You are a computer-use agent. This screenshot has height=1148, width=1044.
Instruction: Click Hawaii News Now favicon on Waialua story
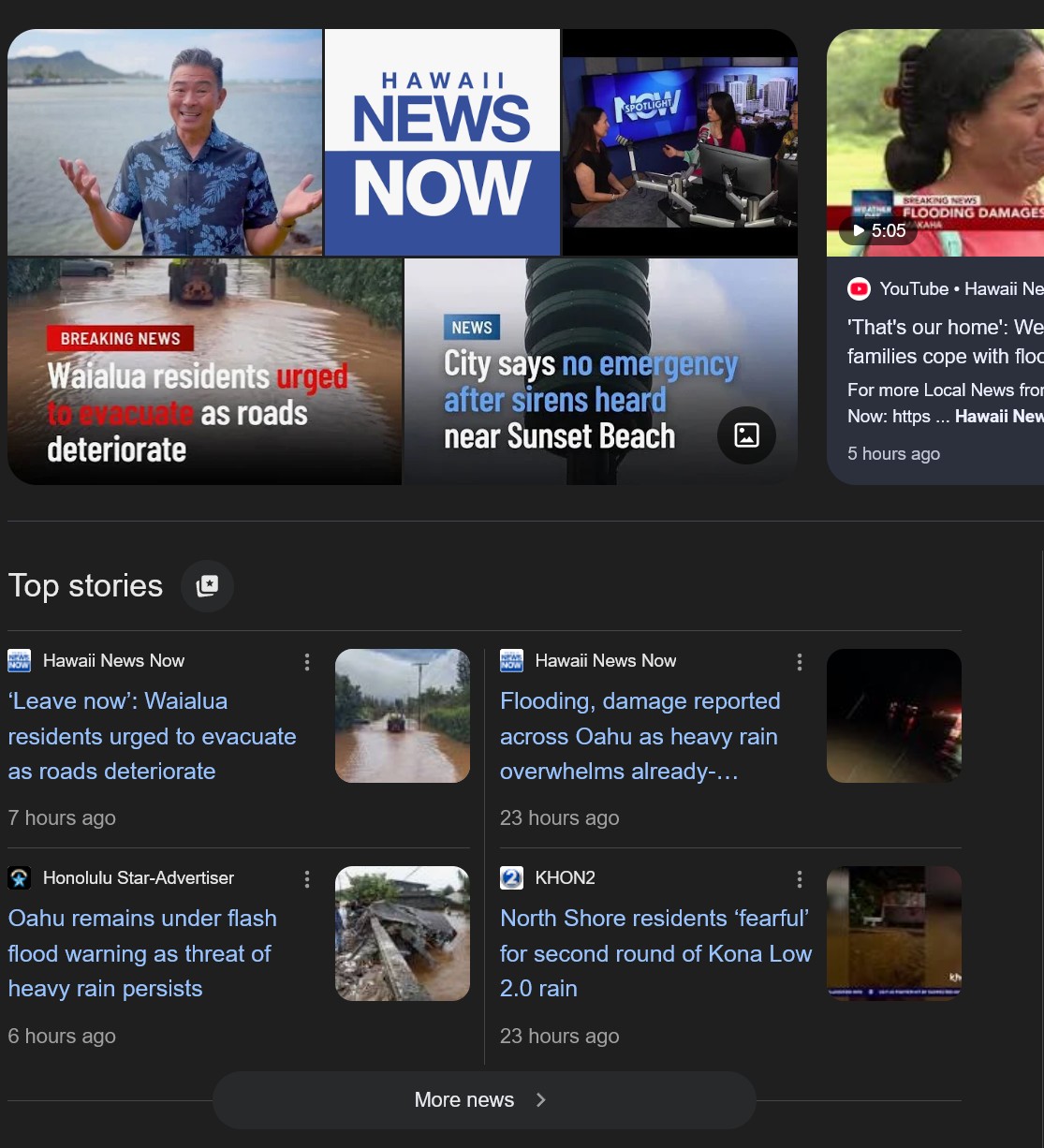[20, 661]
